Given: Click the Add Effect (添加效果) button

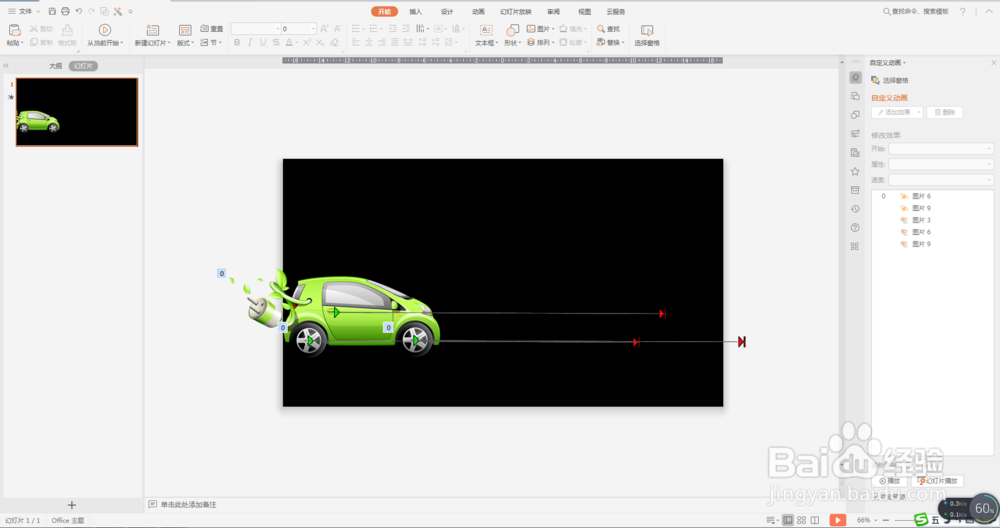Looking at the screenshot, I should (897, 112).
